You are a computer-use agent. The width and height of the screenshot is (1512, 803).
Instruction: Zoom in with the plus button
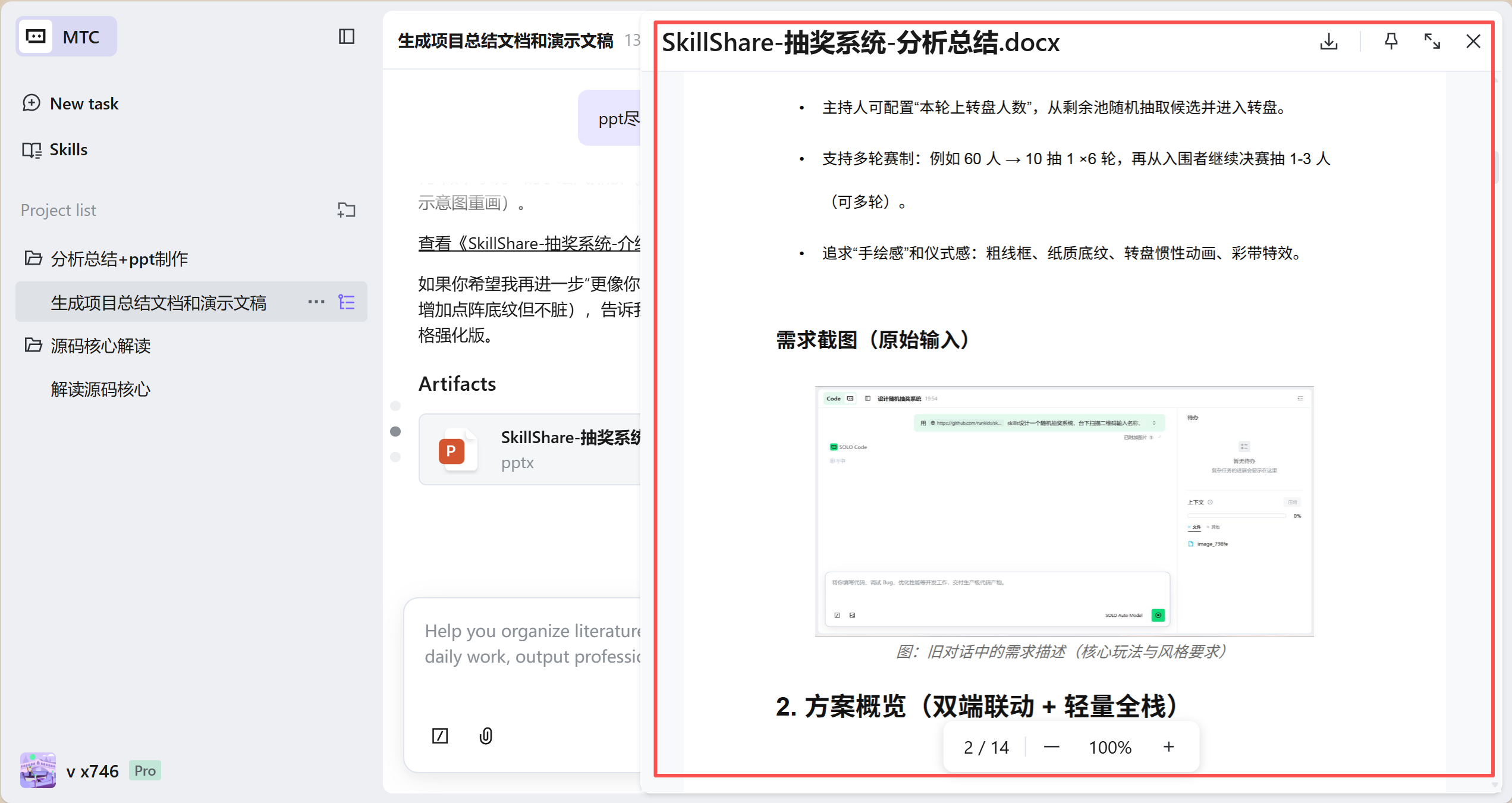(1168, 747)
